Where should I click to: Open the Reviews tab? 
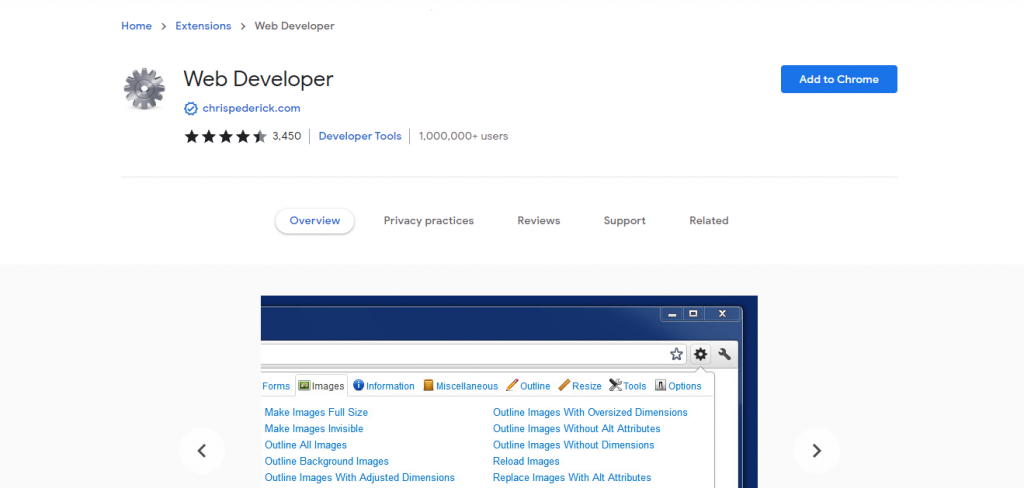point(538,221)
